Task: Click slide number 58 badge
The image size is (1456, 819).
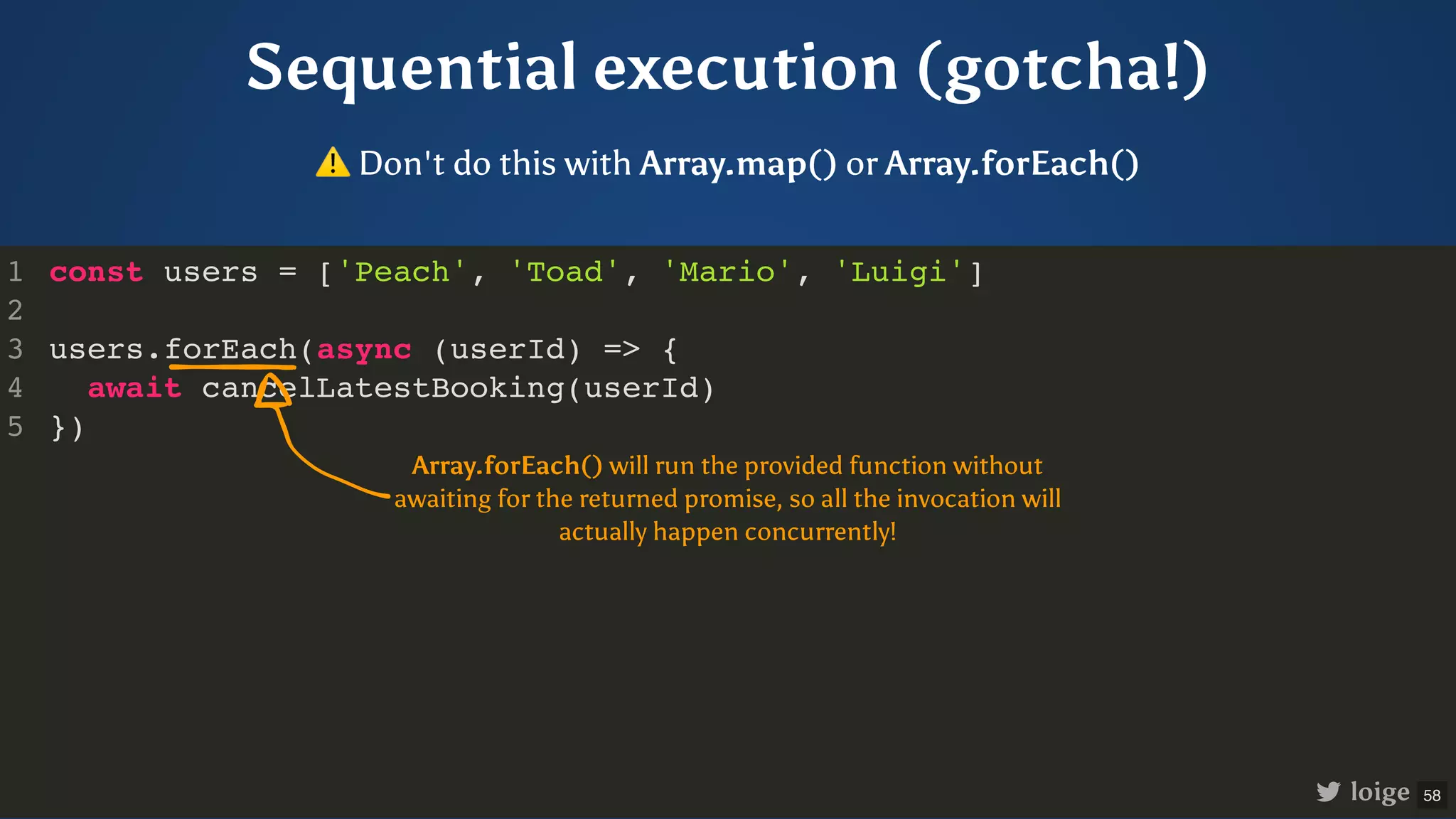Action: [1432, 795]
